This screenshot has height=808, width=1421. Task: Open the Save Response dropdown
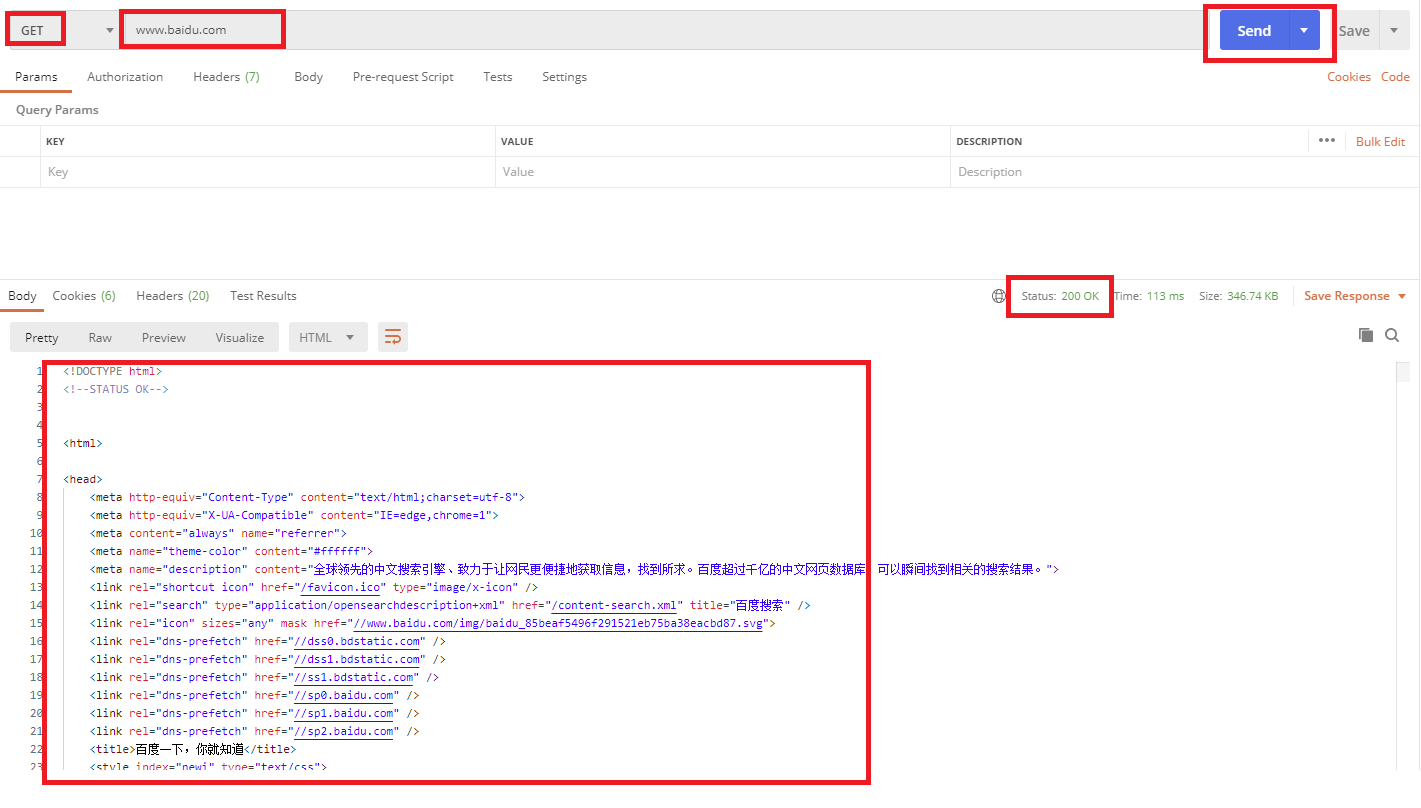point(1355,296)
